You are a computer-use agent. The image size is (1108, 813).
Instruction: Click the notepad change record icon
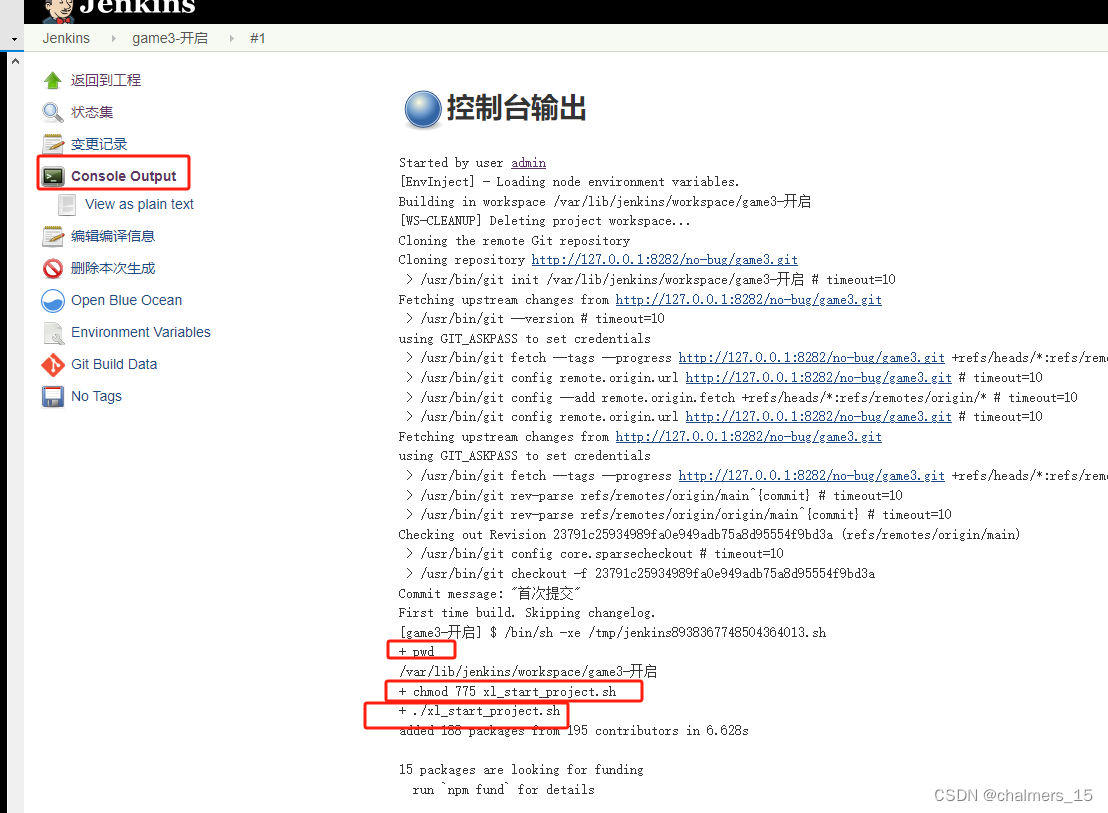tap(52, 144)
